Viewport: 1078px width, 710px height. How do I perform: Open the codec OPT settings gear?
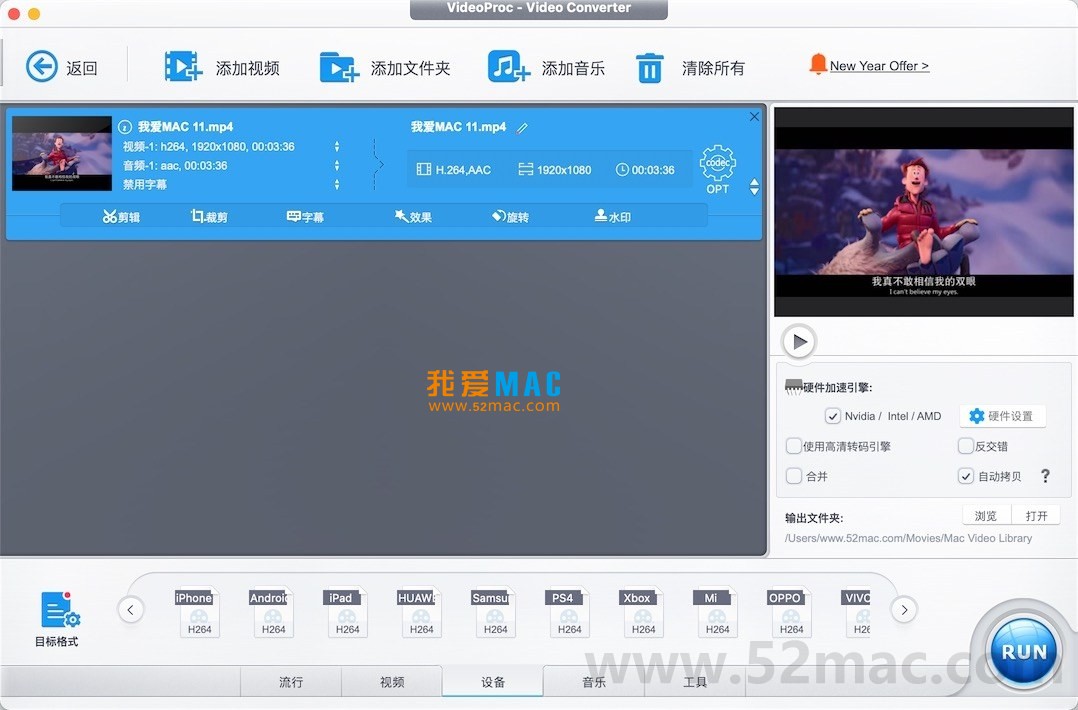point(718,169)
